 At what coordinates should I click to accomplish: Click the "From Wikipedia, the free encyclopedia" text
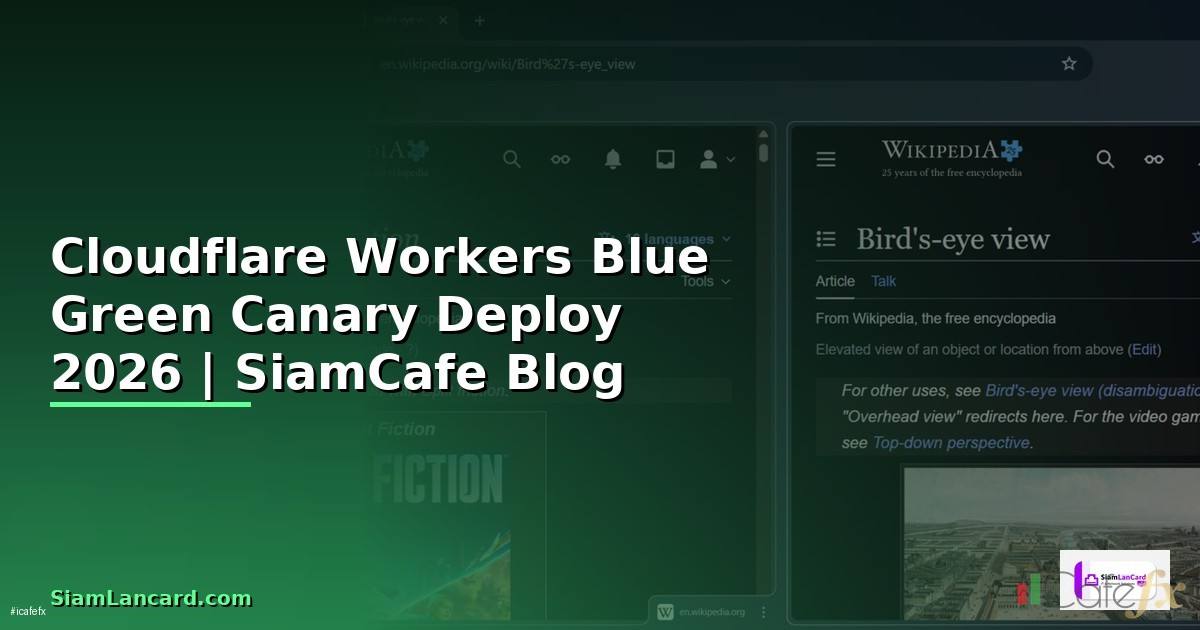(936, 319)
